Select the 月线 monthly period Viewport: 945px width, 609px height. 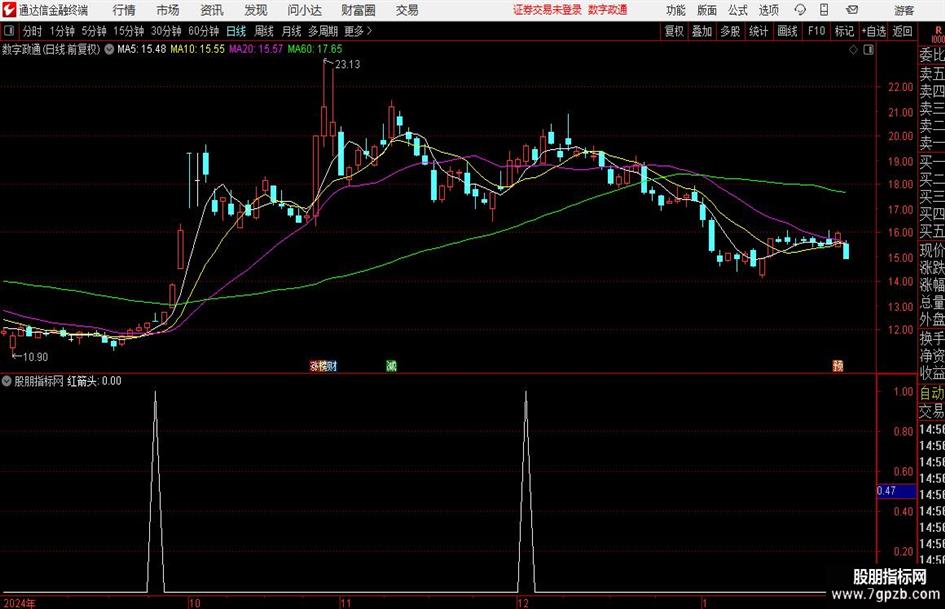[291, 31]
